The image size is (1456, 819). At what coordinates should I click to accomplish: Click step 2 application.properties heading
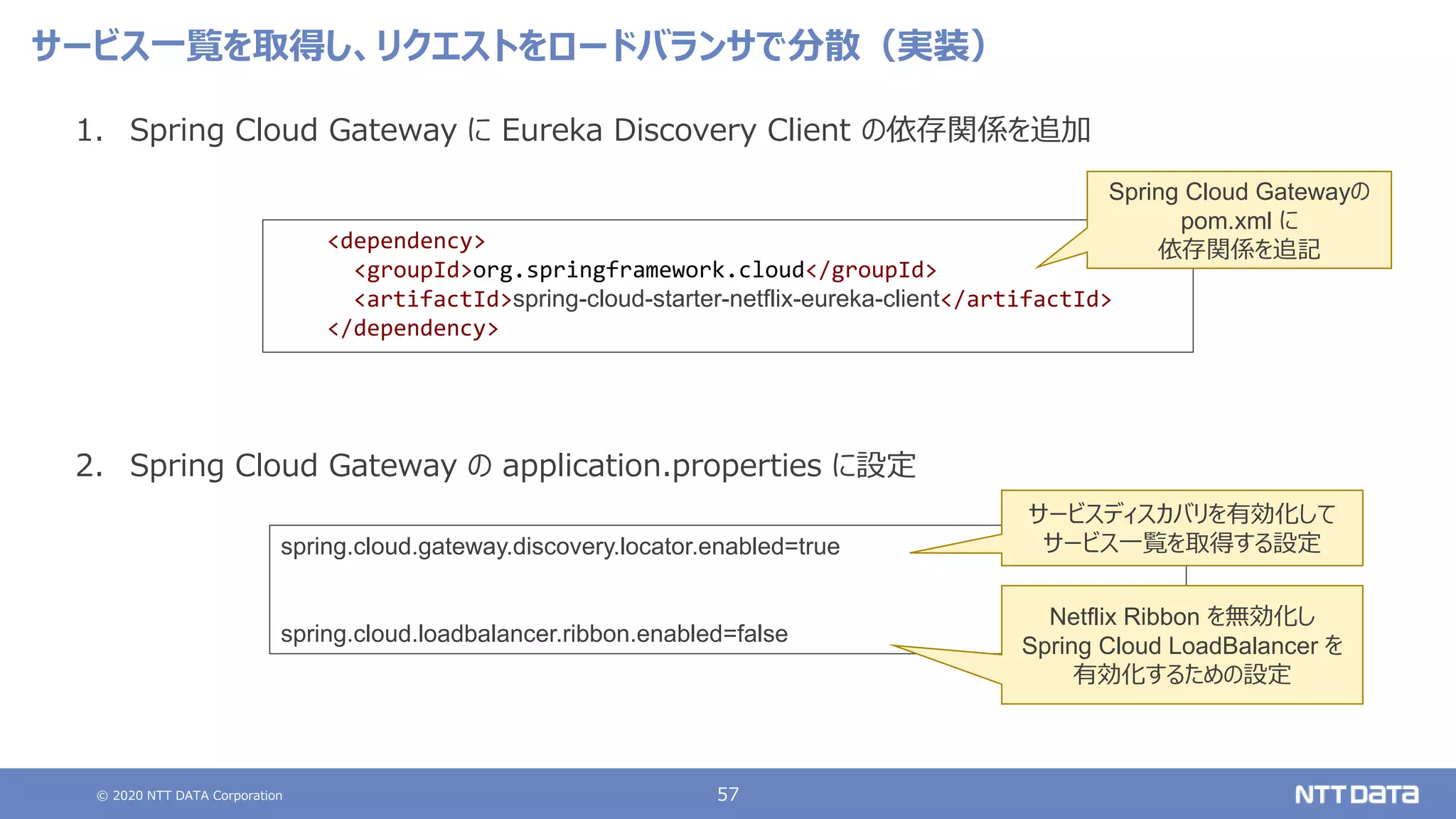pos(522,466)
